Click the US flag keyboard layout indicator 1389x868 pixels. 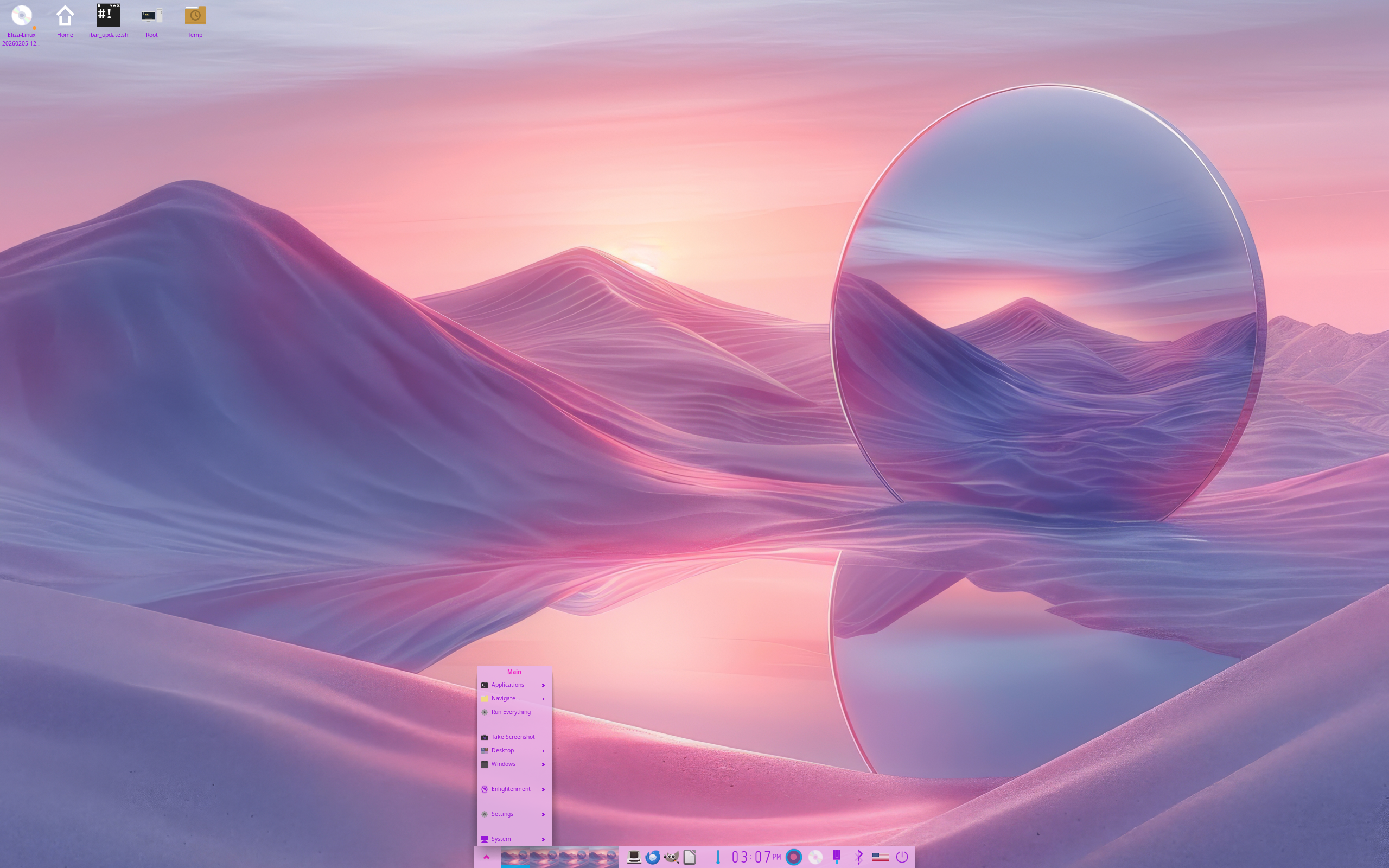tap(881, 857)
